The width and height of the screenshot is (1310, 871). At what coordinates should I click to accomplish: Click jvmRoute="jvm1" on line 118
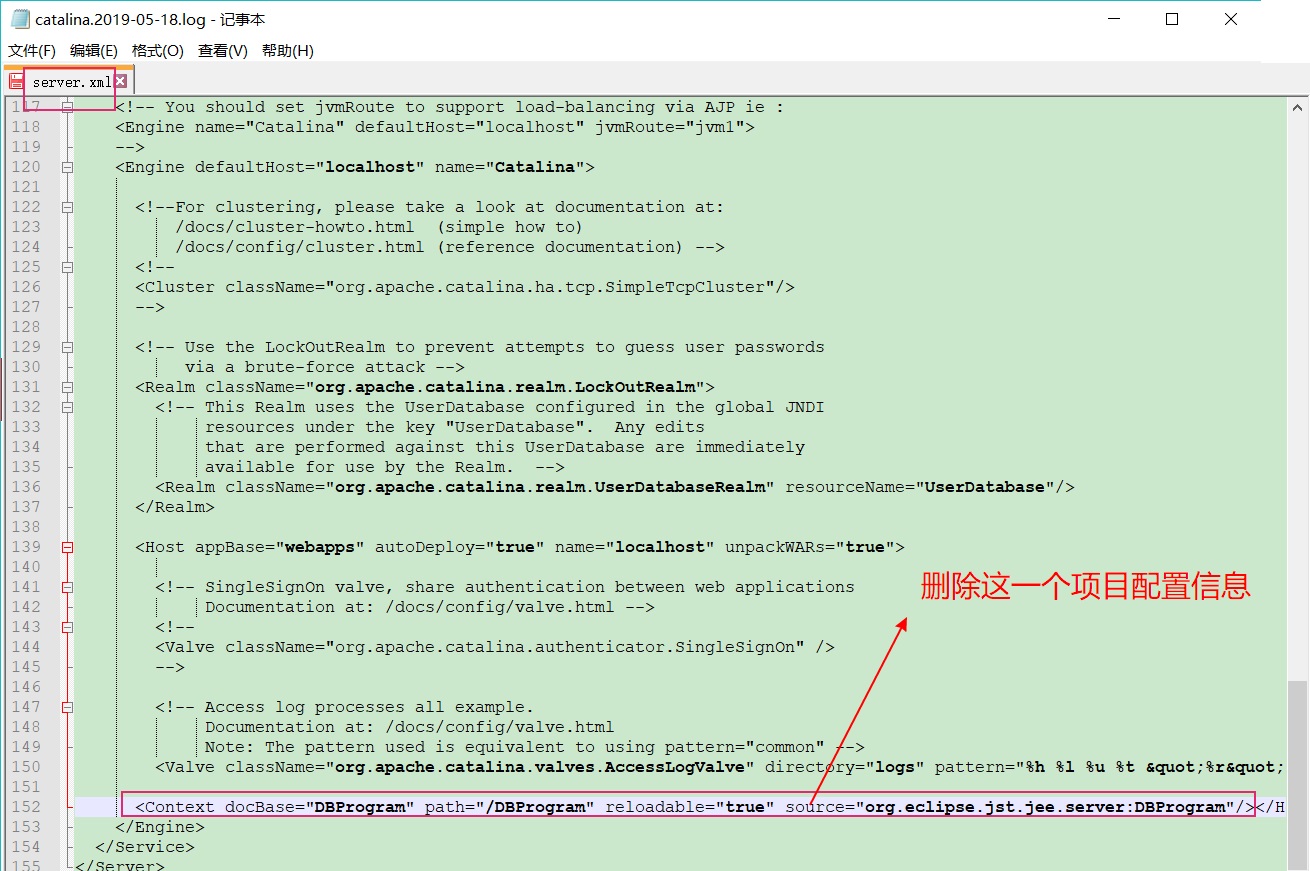[670, 127]
